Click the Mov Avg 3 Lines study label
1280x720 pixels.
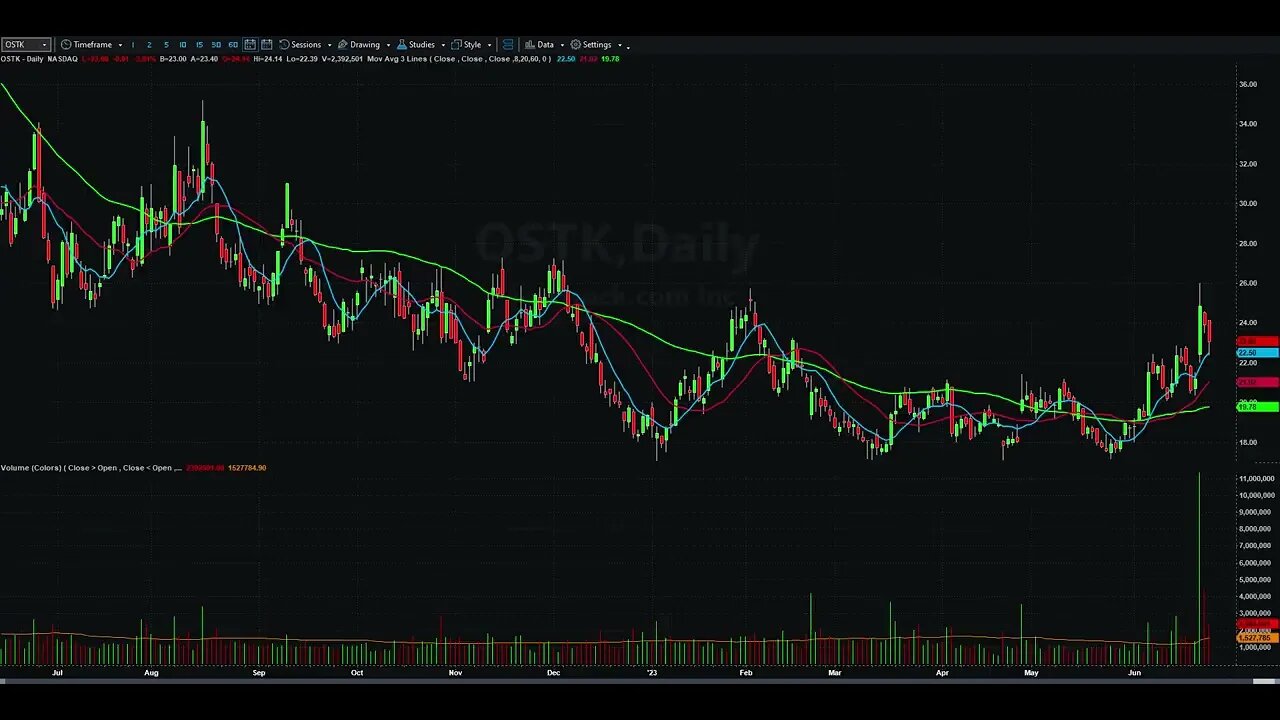coord(459,59)
